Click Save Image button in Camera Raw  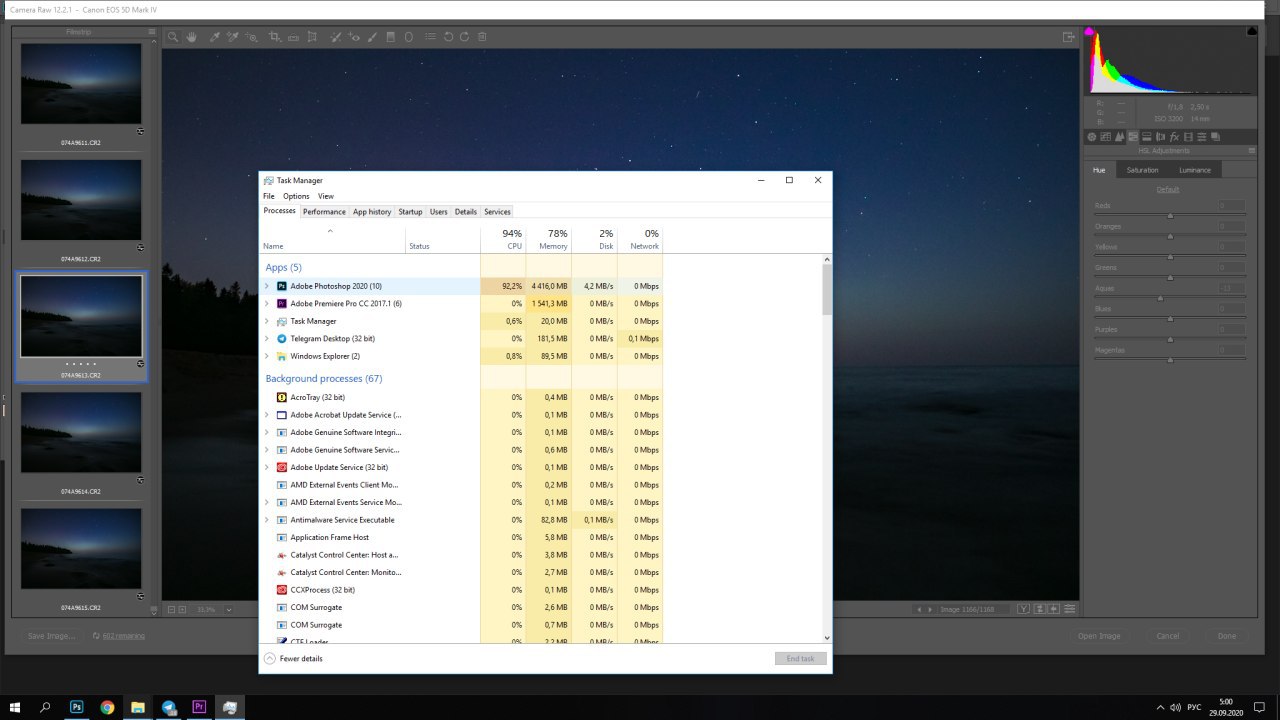(x=51, y=636)
